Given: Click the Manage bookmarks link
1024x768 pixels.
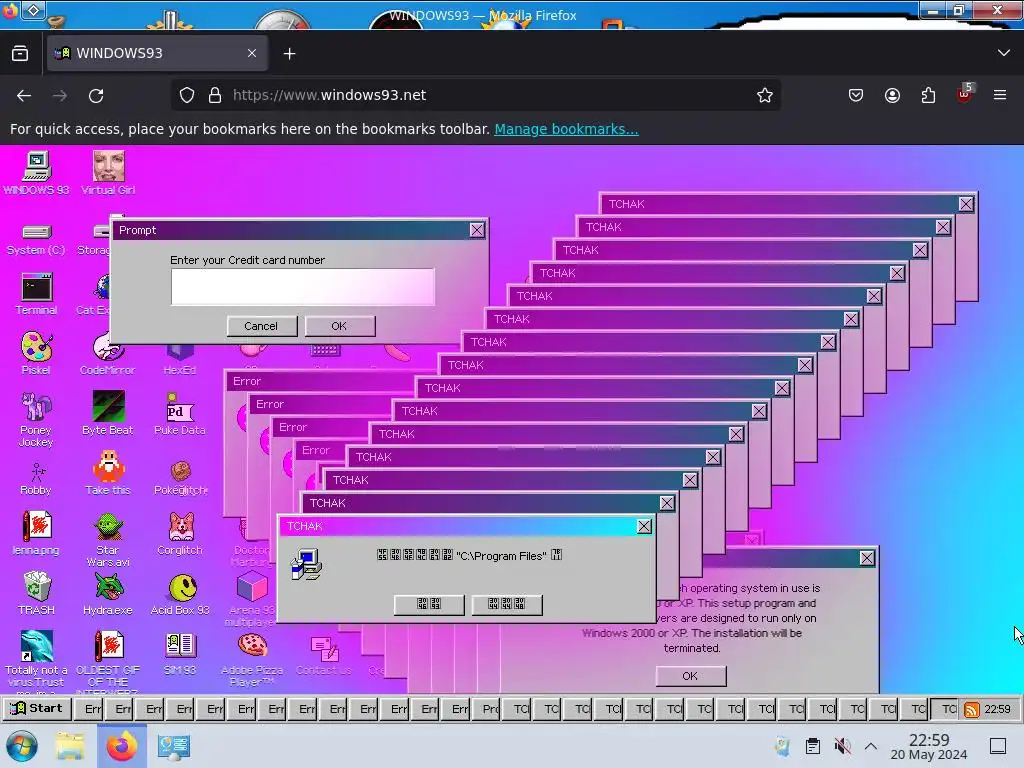Looking at the screenshot, I should coord(566,129).
